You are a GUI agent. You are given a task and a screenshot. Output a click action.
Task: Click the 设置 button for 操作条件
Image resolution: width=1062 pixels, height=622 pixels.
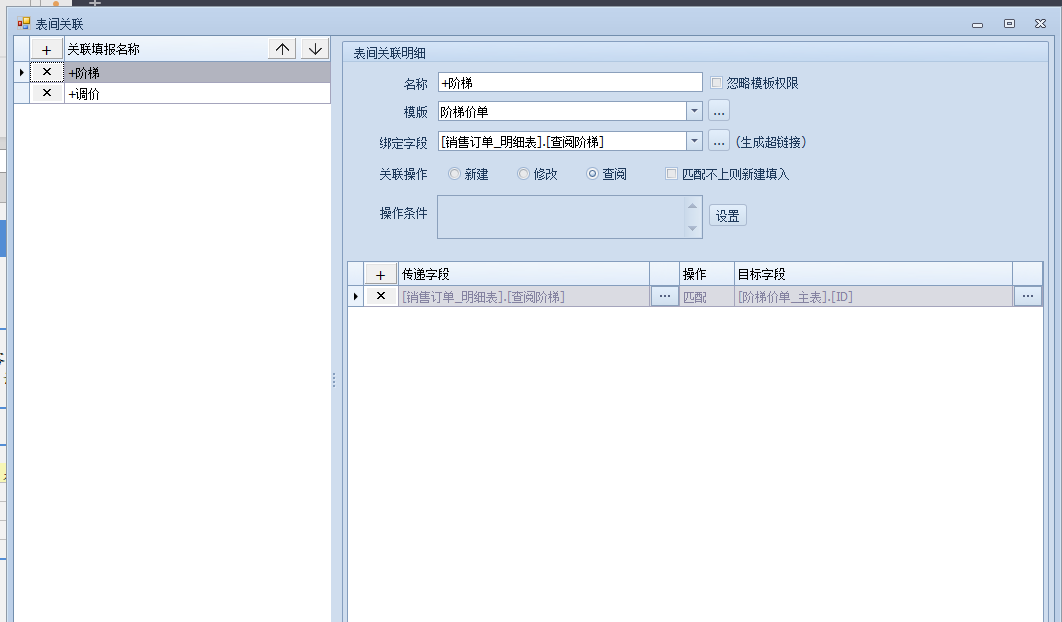(727, 216)
